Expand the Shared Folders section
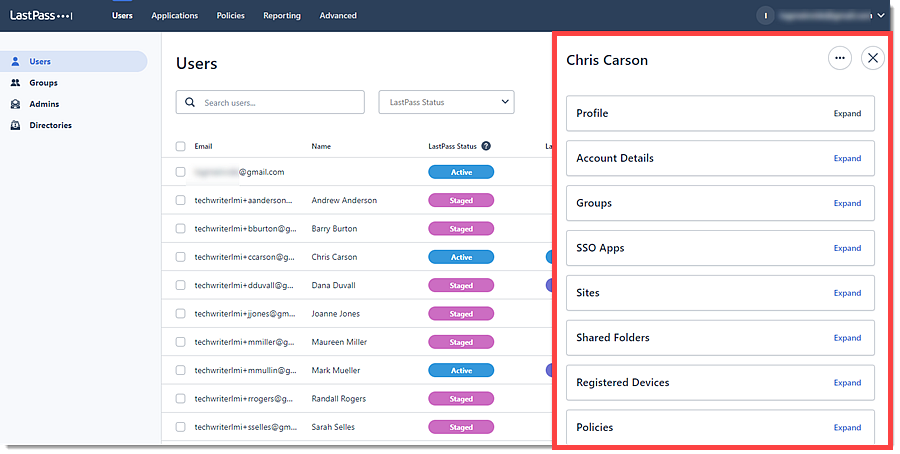Viewport: 900px width, 454px height. (847, 338)
